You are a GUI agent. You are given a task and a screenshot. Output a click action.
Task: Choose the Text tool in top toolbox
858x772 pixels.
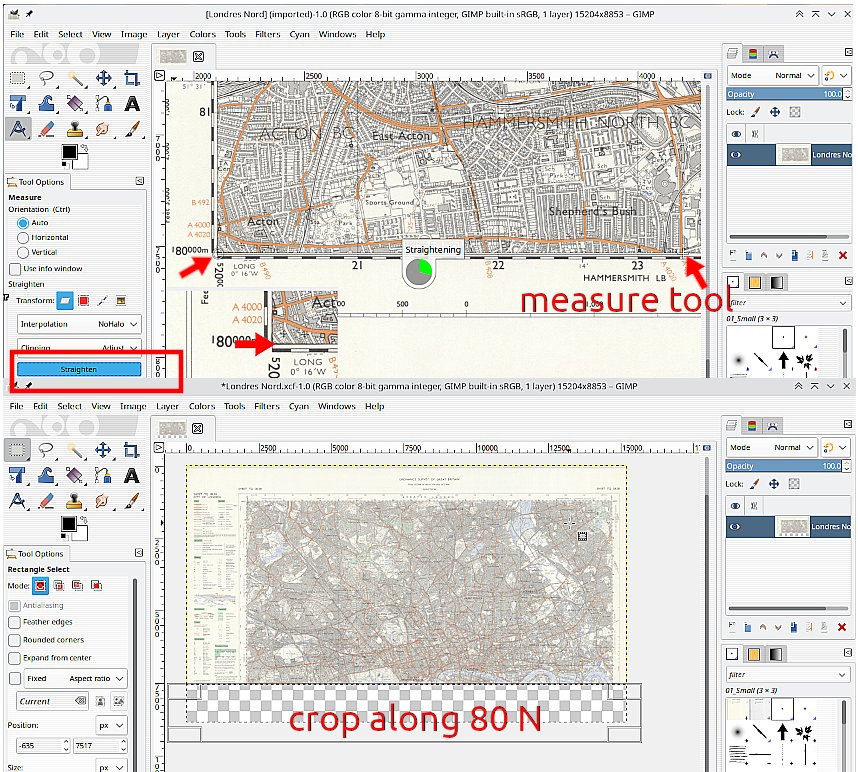pos(131,103)
